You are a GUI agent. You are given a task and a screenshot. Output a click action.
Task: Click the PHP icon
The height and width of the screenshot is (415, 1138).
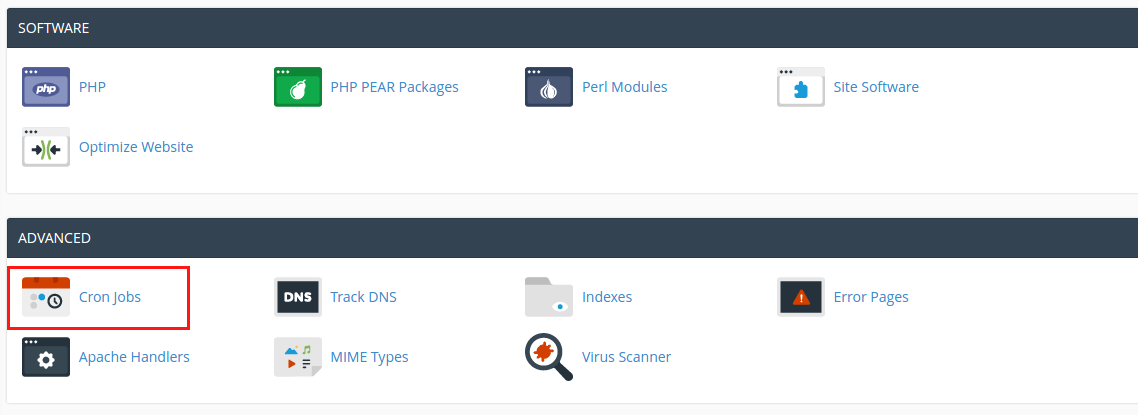click(x=46, y=87)
